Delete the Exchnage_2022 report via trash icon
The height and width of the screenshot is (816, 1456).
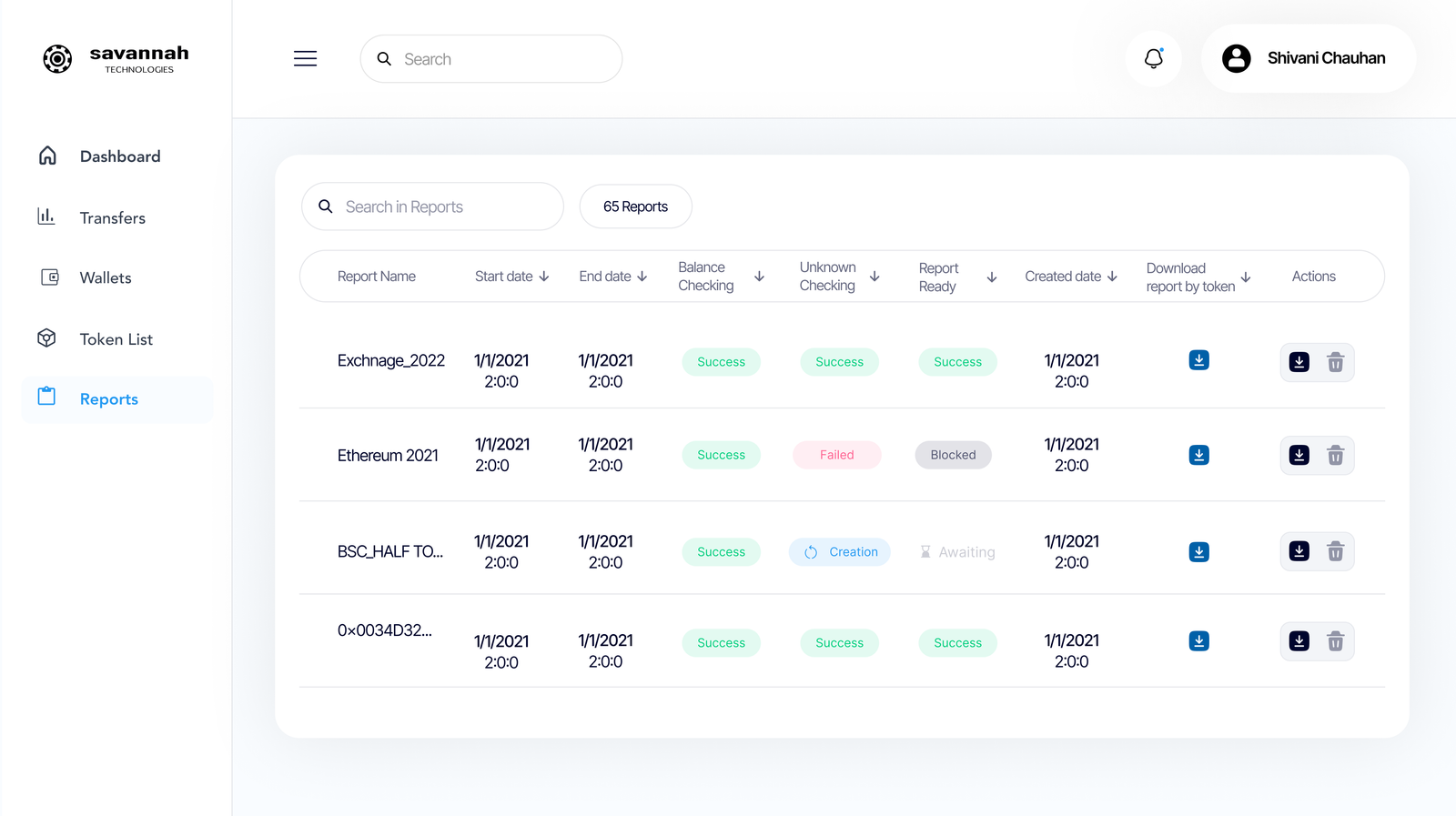click(x=1335, y=362)
